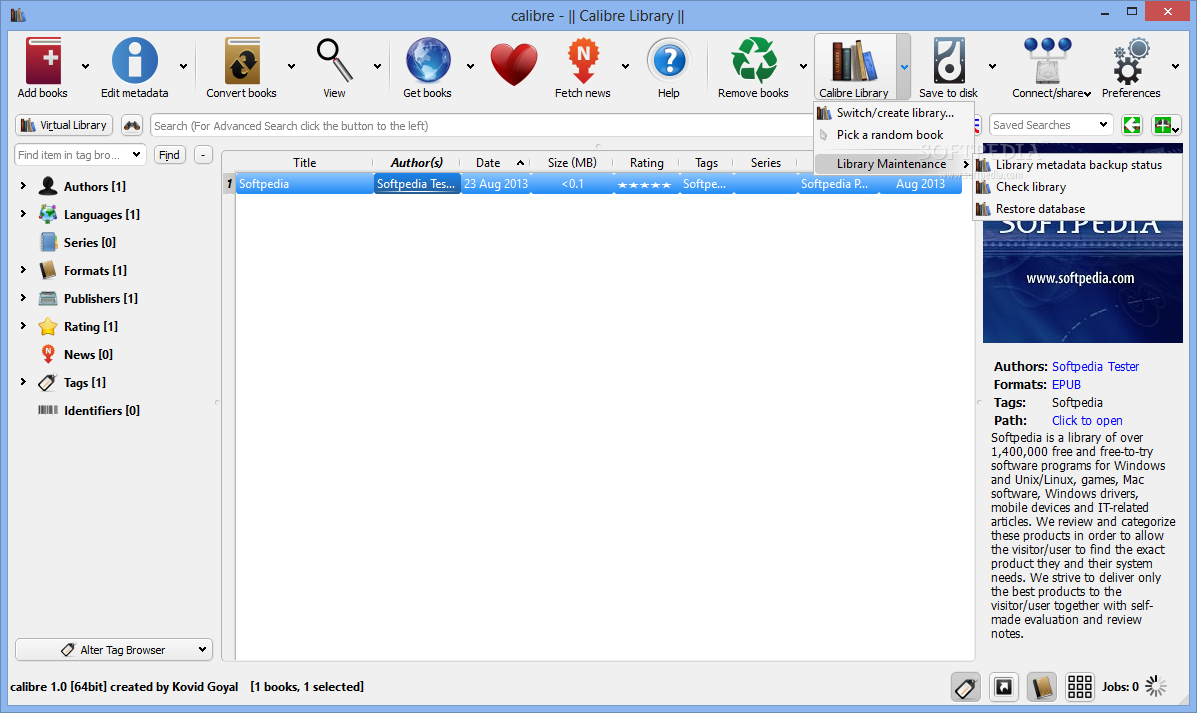Click the Find button
Image resolution: width=1197 pixels, height=713 pixels.
pos(169,155)
